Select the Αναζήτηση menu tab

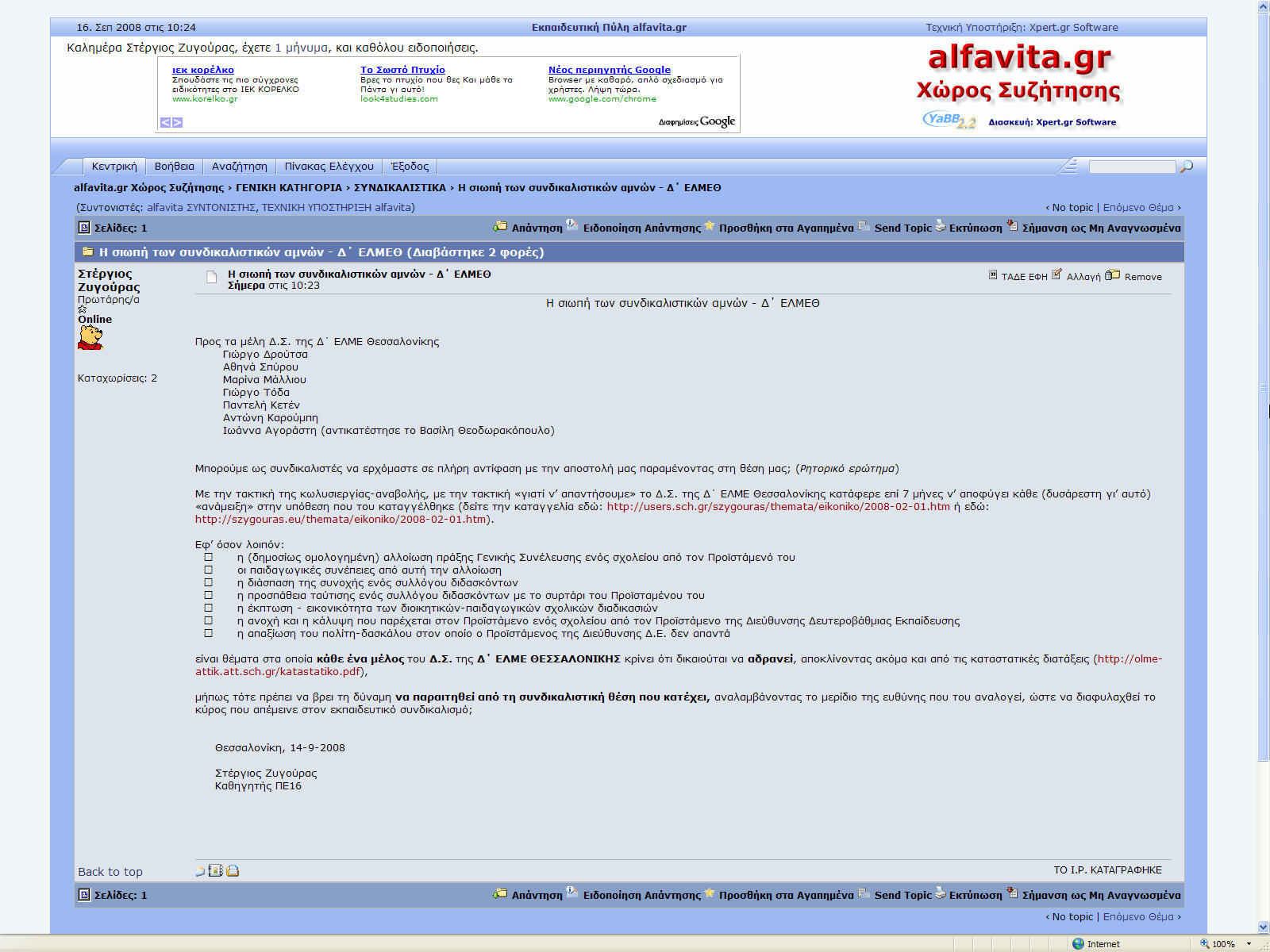click(239, 167)
